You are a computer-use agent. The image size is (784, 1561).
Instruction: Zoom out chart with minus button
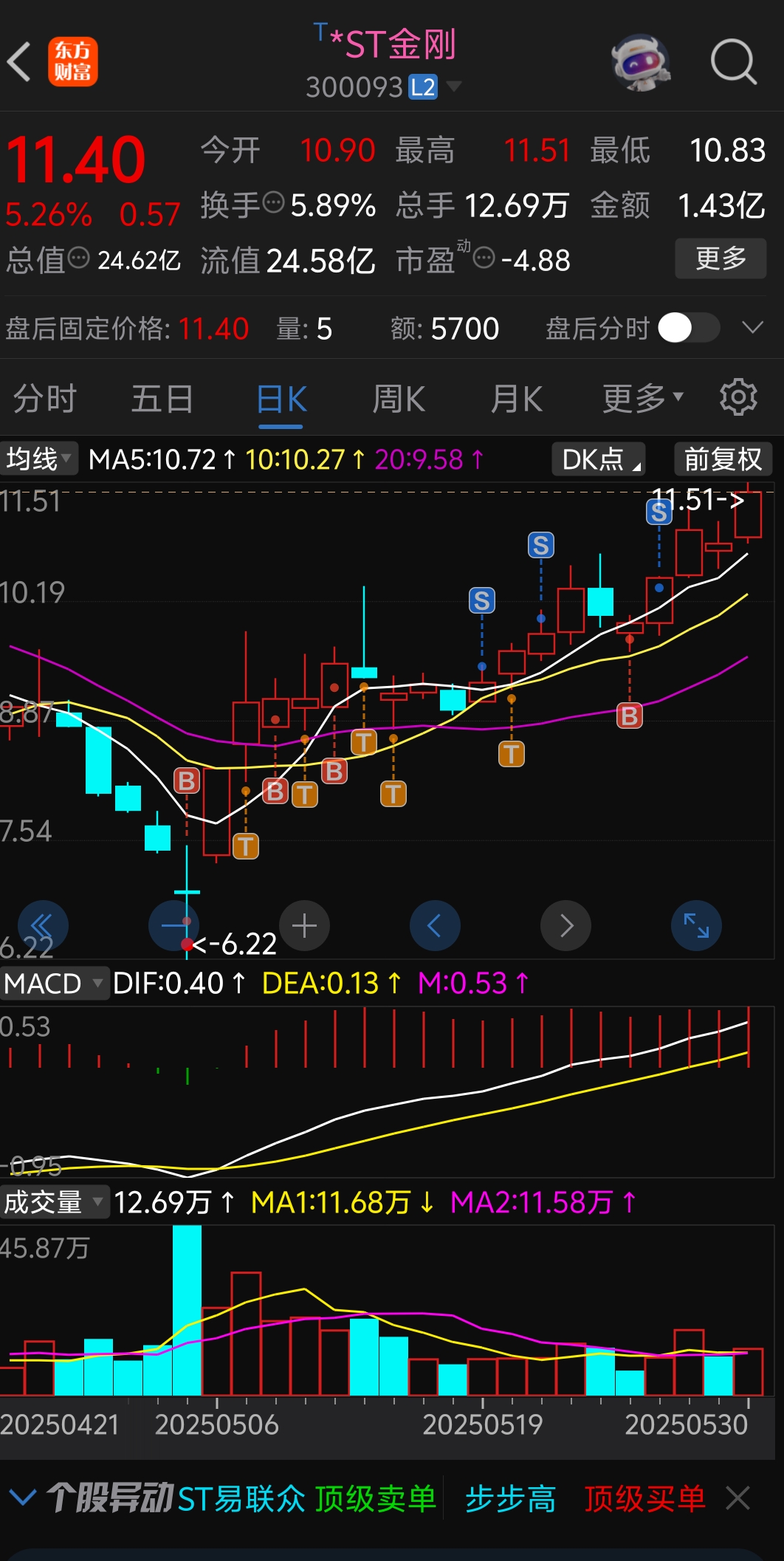(x=174, y=925)
